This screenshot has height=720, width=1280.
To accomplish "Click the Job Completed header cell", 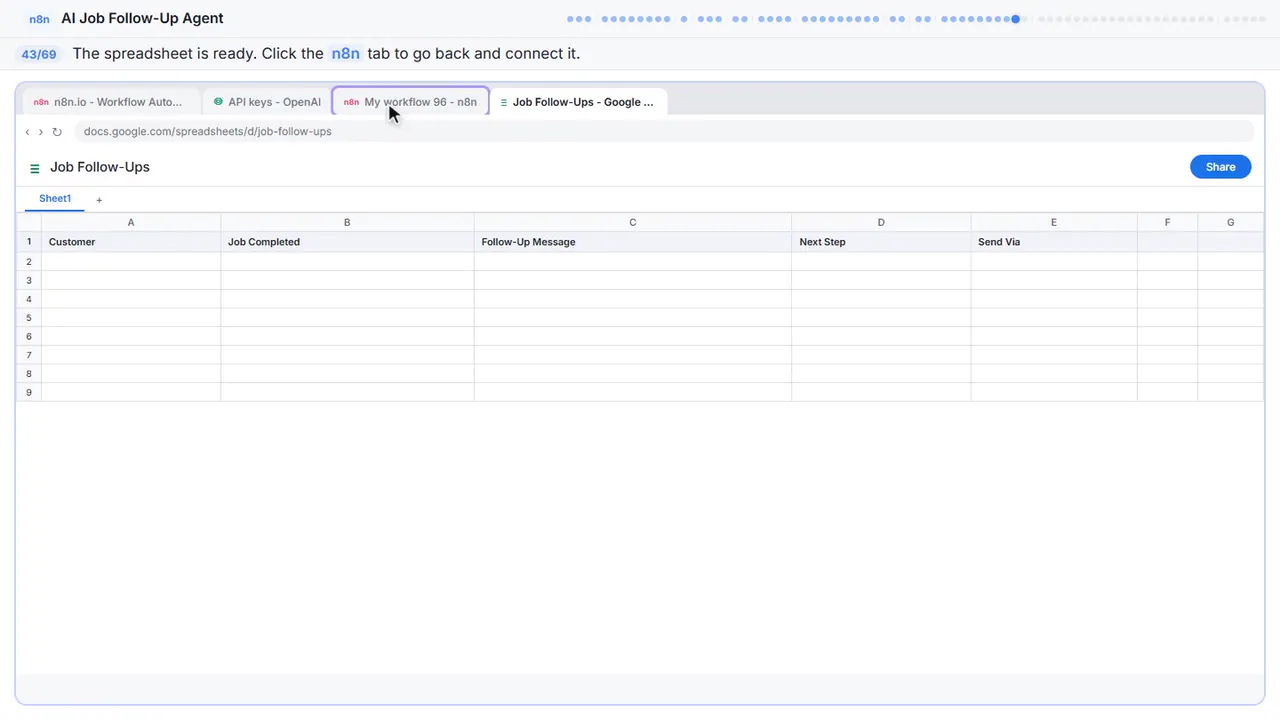I will tap(347, 242).
